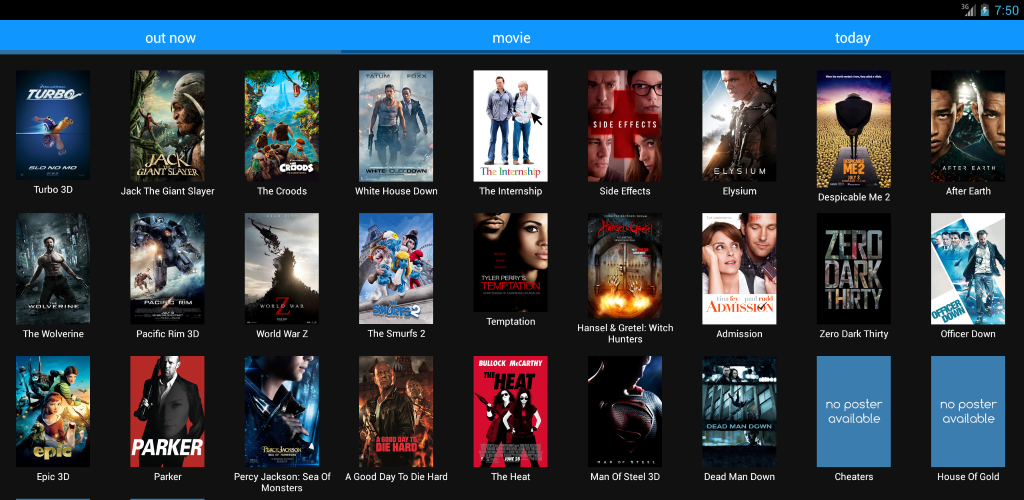
Task: Click 'Percy Jackson: Sea Of Monsters' title text
Action: (281, 482)
